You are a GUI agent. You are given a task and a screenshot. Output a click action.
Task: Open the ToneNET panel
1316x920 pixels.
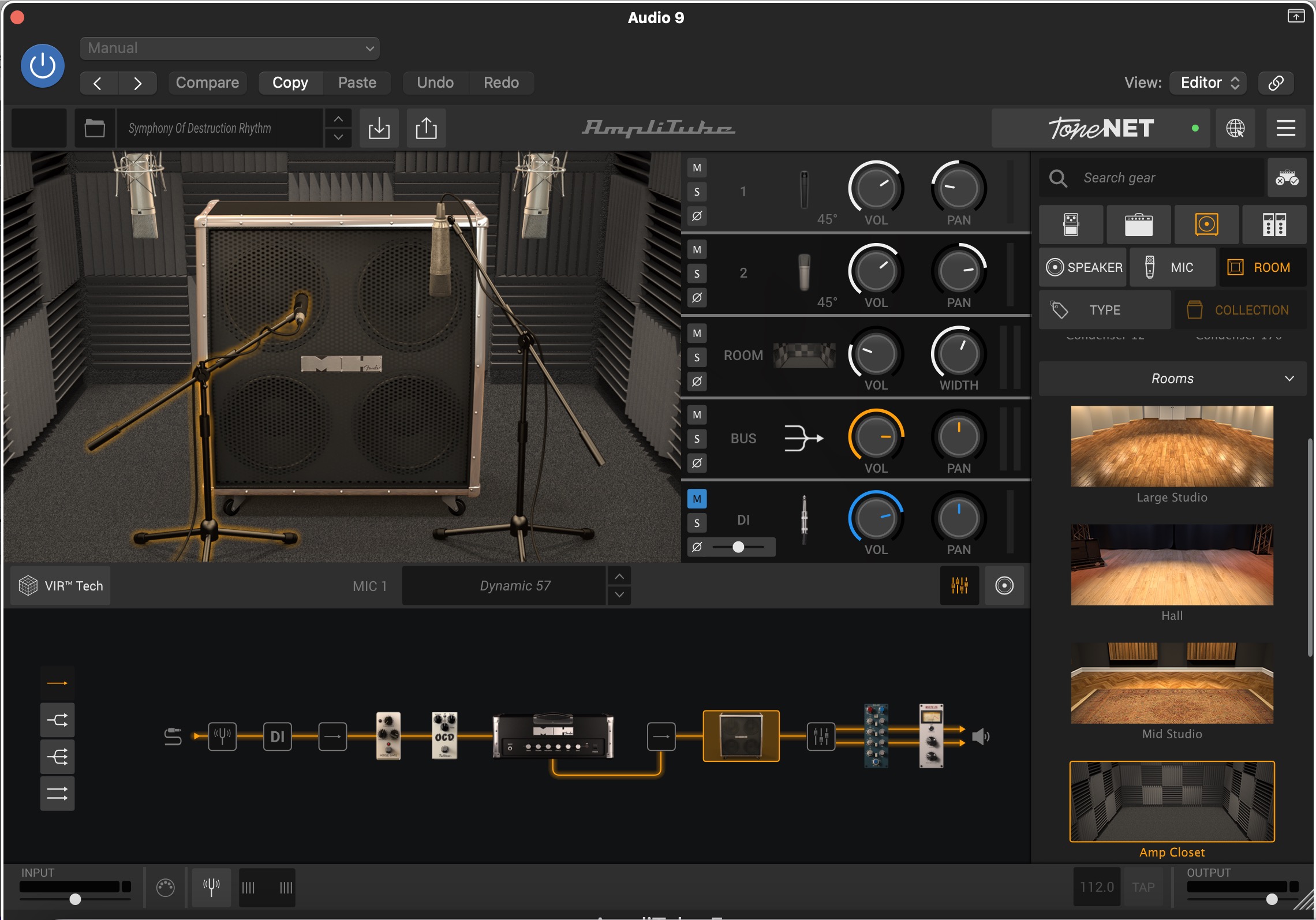click(x=1100, y=128)
